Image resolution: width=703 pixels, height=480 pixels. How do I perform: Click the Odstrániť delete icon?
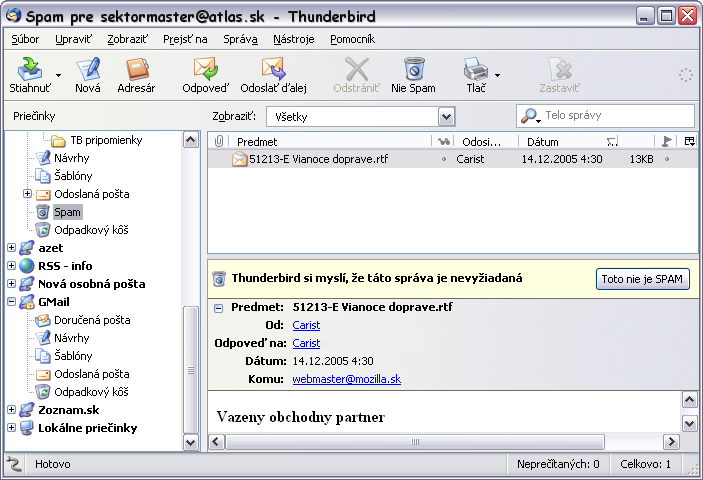pos(356,69)
